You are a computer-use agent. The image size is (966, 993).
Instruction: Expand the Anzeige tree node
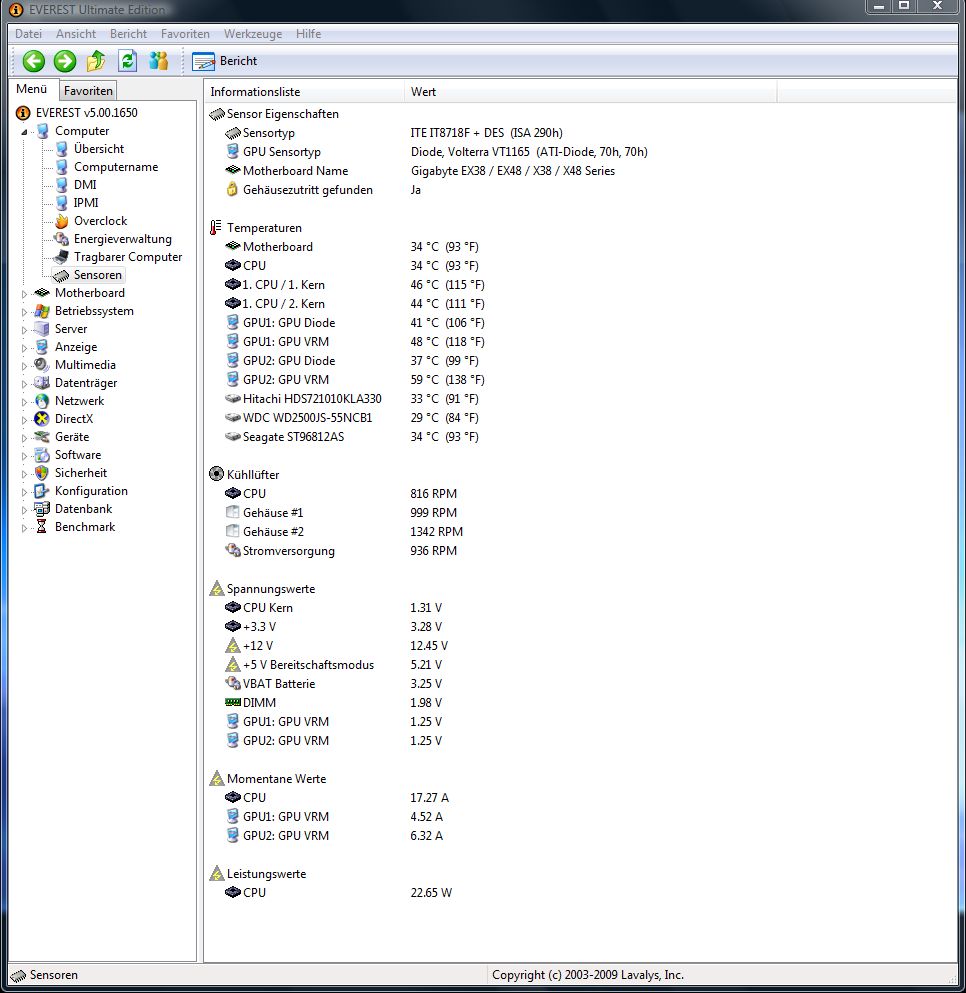[x=24, y=348]
